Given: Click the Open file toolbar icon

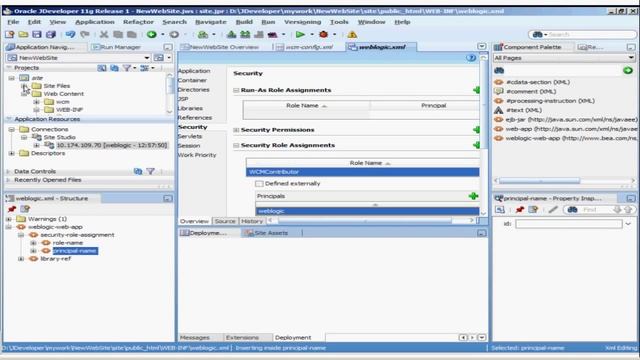Looking at the screenshot, I should pyautogui.click(x=23, y=35).
